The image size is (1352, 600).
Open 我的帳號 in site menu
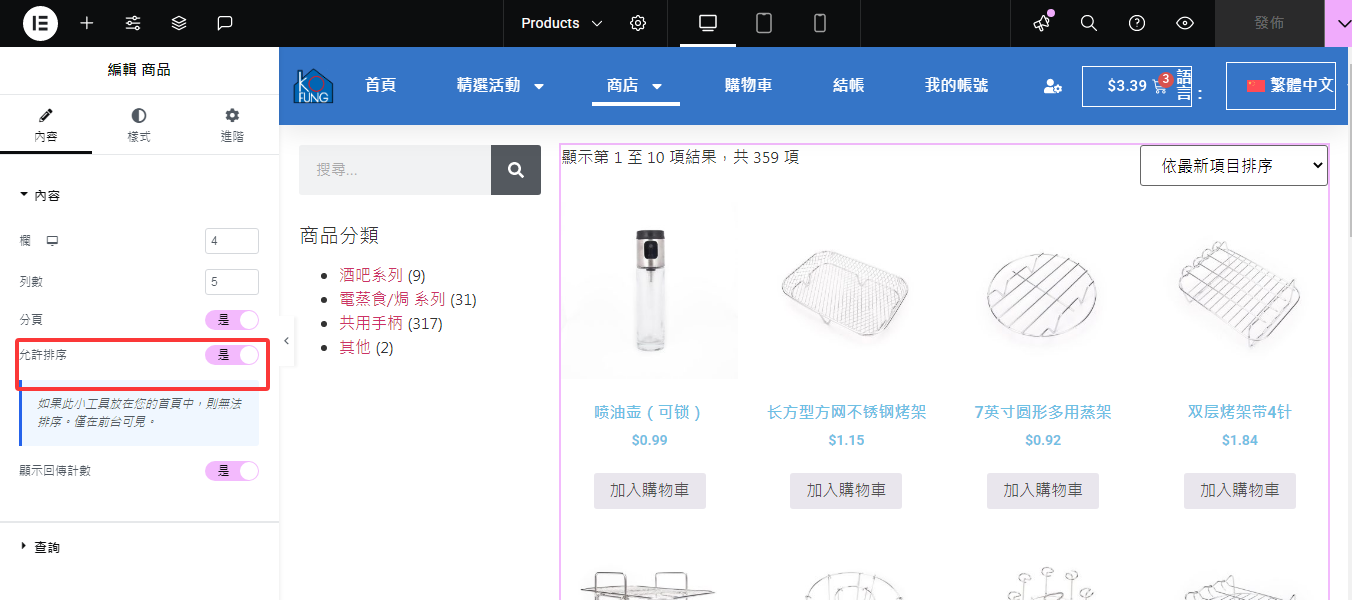[956, 86]
